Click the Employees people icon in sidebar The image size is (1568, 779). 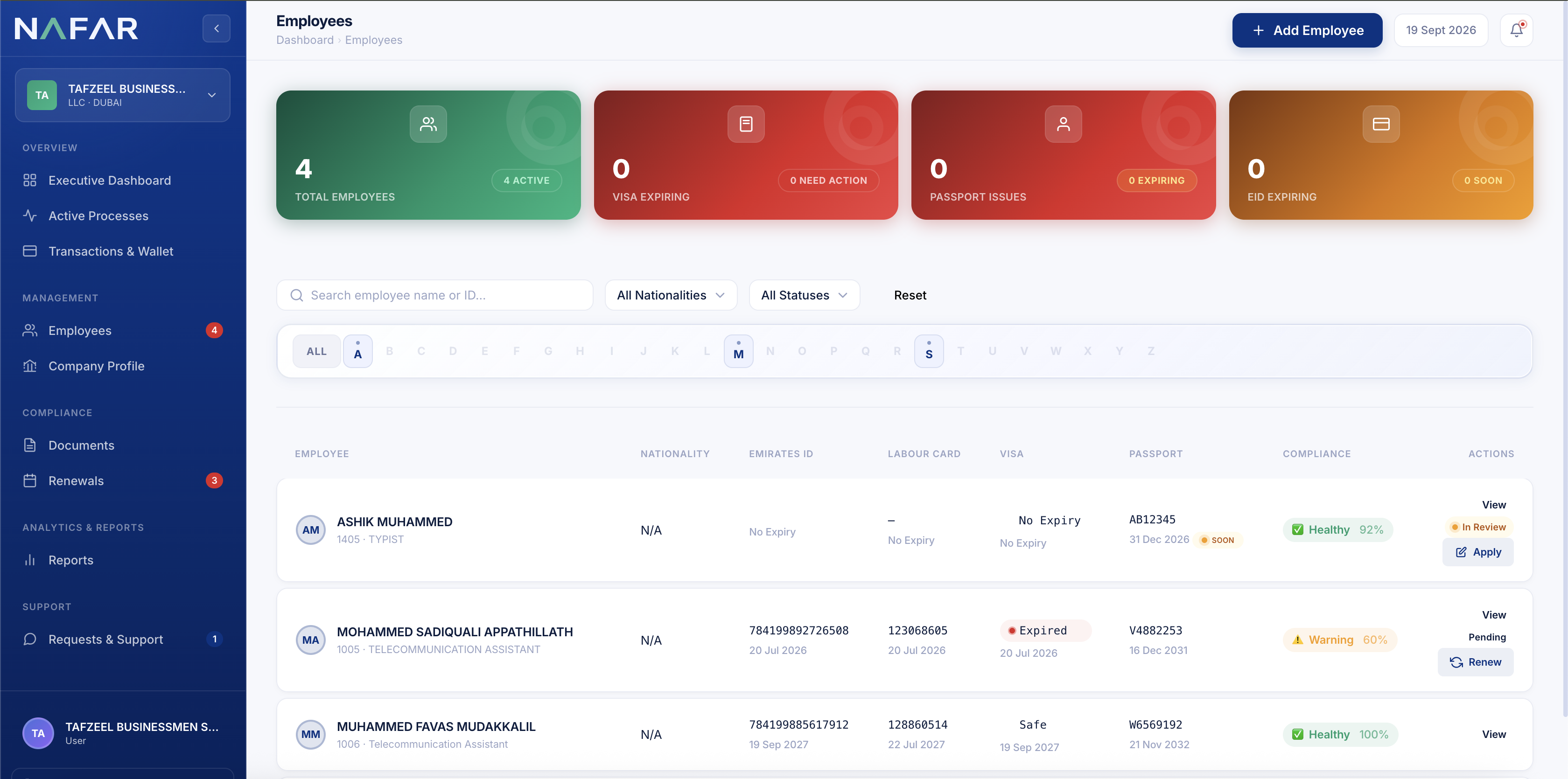(x=30, y=330)
